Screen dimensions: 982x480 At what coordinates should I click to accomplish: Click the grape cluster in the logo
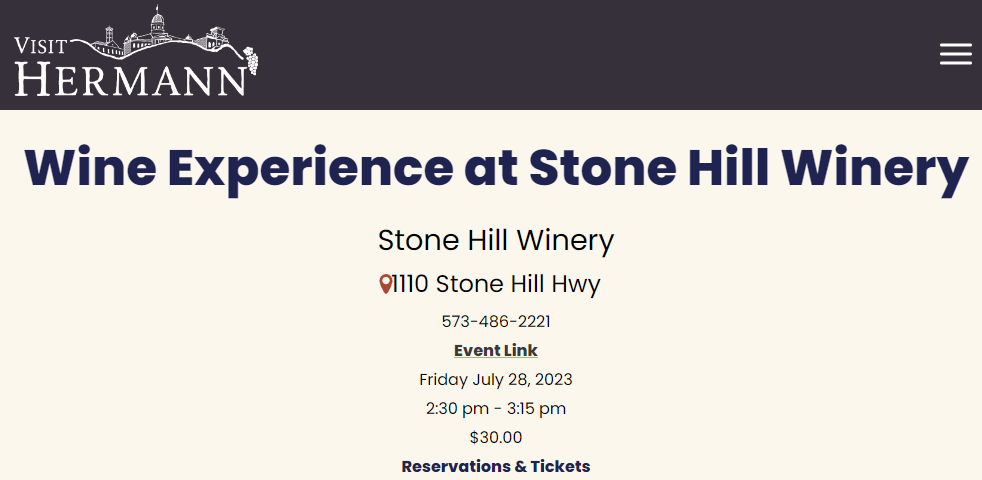click(250, 59)
